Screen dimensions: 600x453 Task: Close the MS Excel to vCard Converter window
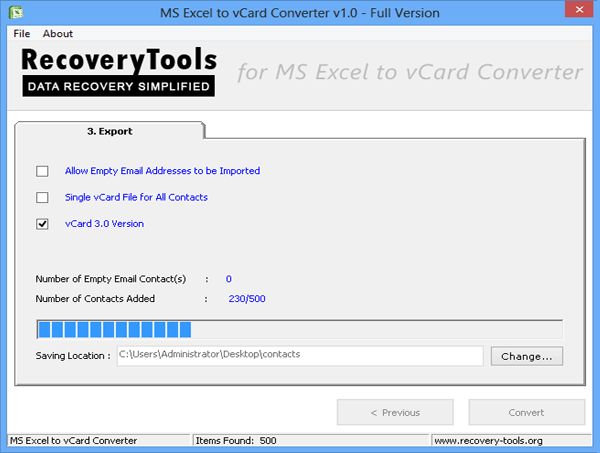click(x=579, y=9)
